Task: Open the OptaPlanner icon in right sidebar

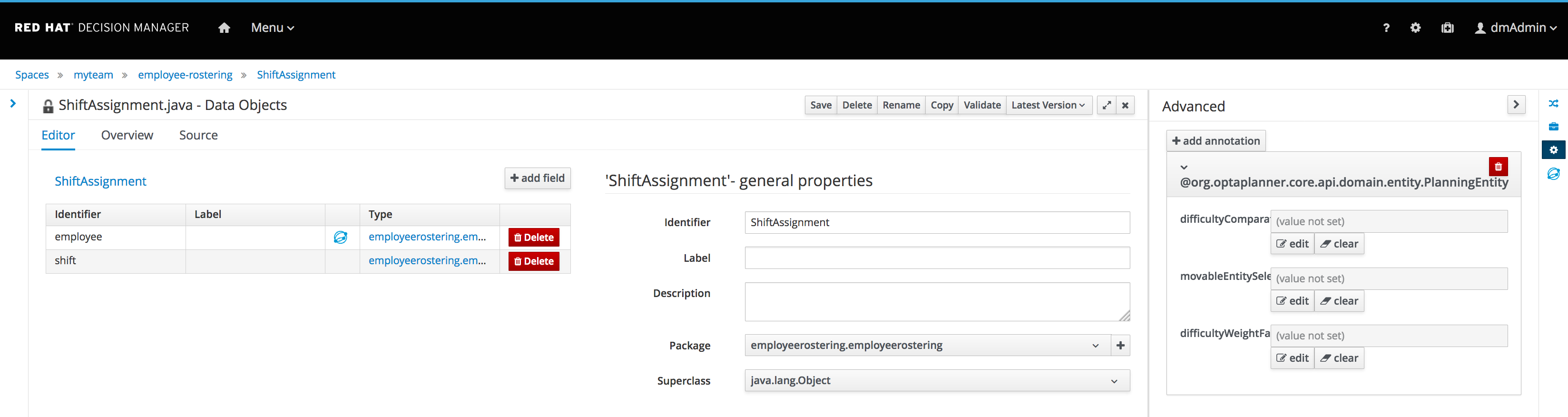Action: click(1553, 174)
